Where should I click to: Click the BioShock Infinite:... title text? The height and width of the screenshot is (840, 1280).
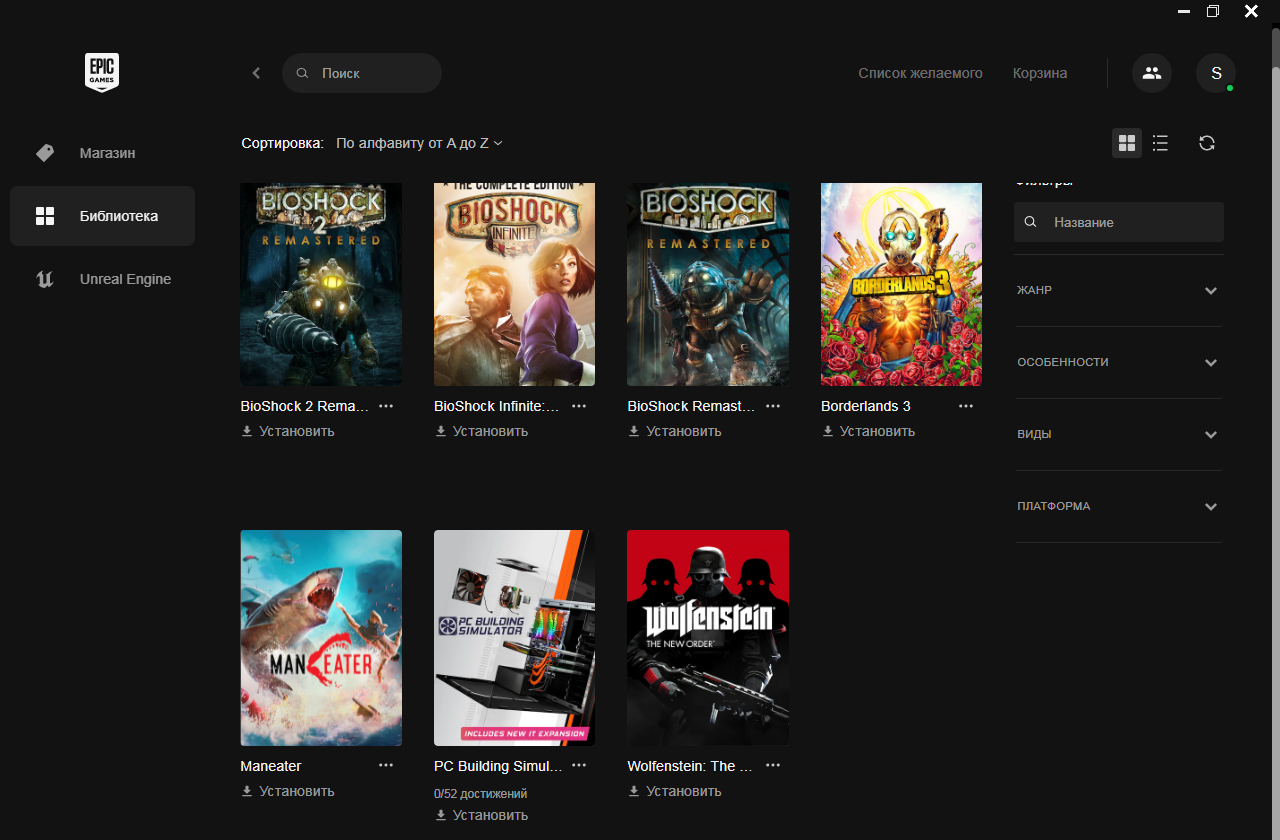coord(496,406)
